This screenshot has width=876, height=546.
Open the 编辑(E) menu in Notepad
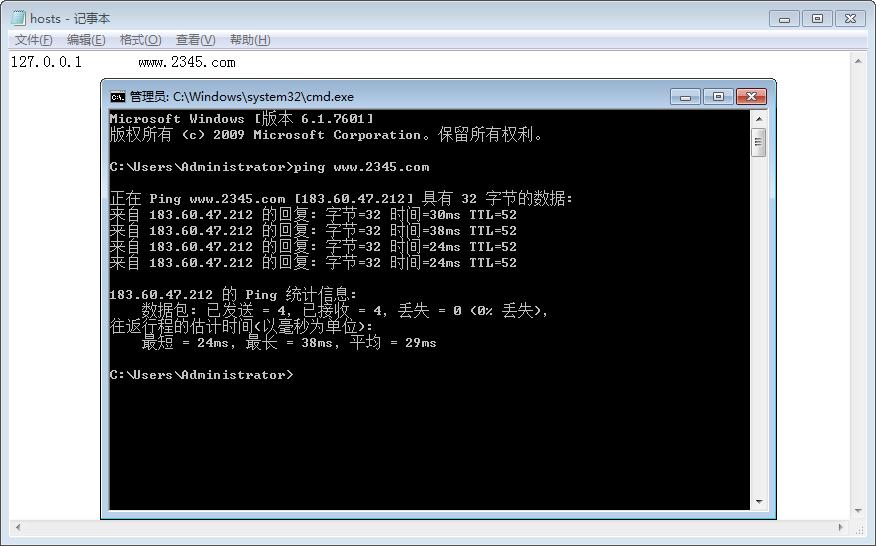tap(86, 40)
